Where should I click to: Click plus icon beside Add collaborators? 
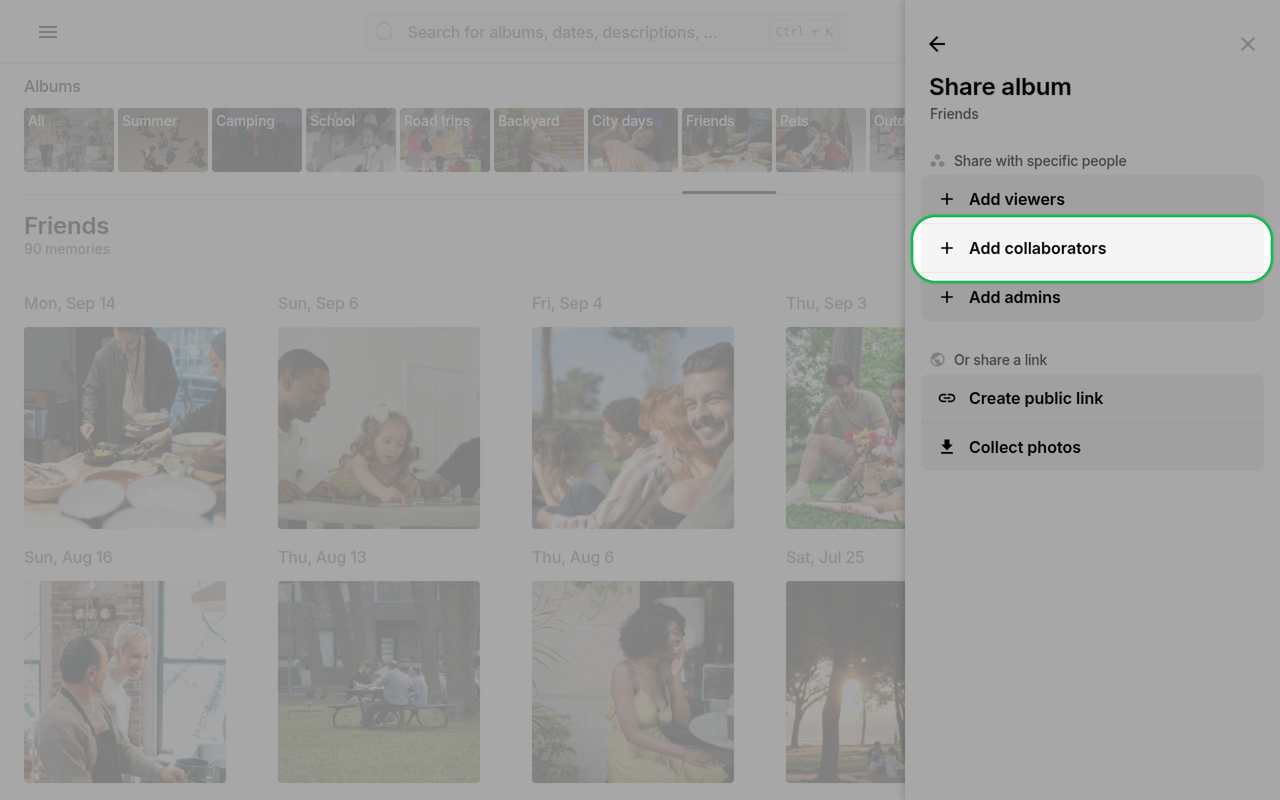pos(947,248)
